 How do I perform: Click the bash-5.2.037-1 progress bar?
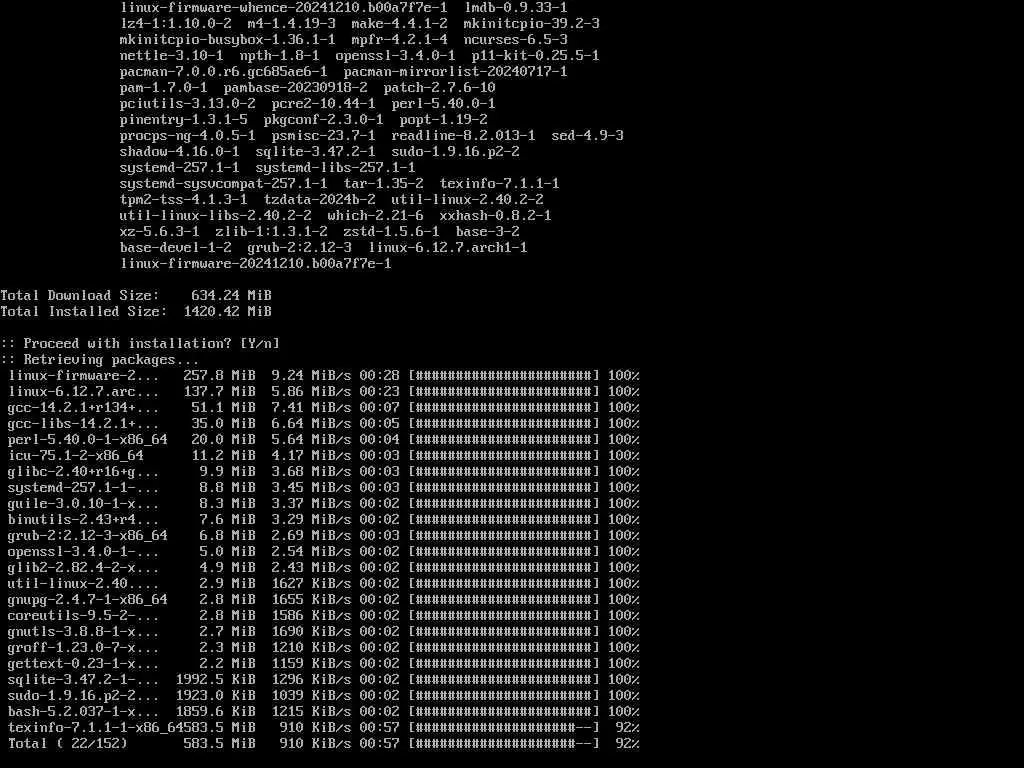pyautogui.click(x=504, y=711)
